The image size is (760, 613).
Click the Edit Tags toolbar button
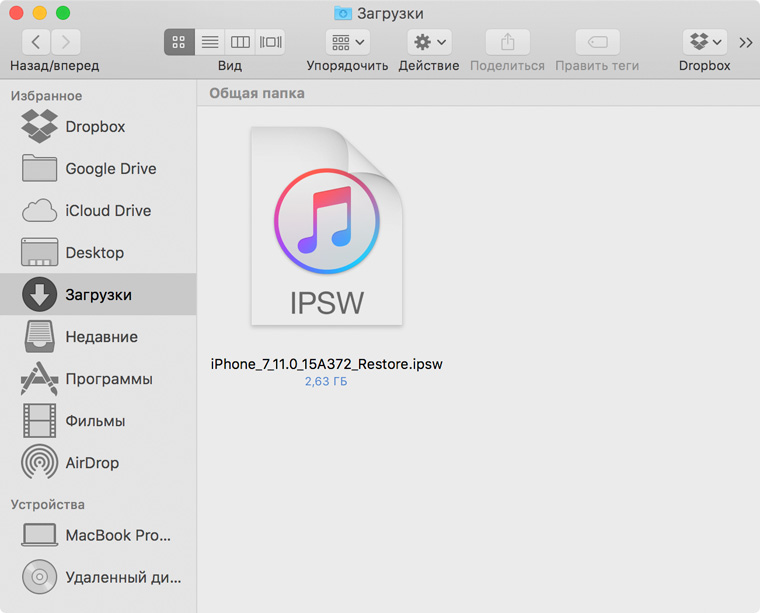point(597,42)
